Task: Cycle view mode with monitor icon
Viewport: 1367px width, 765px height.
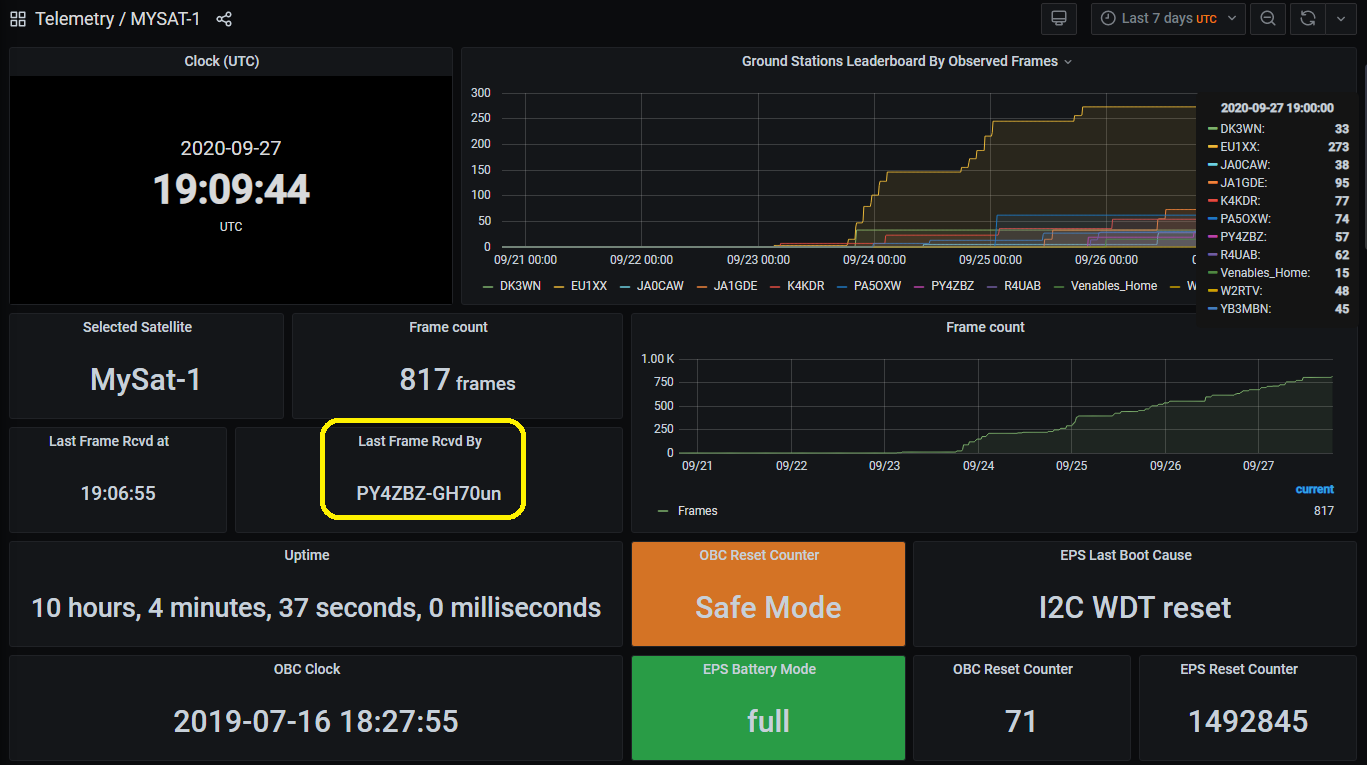Action: point(1060,18)
